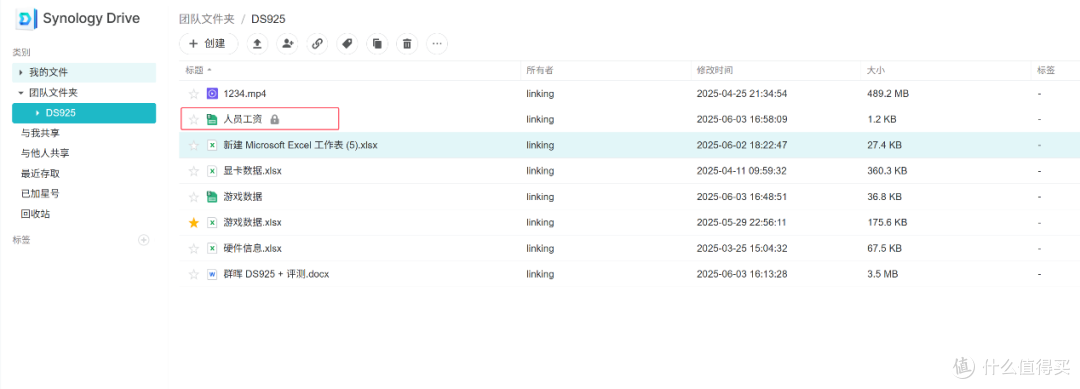The height and width of the screenshot is (389, 1080).
Task: Click the Synology Drive logo icon
Action: pos(27,19)
